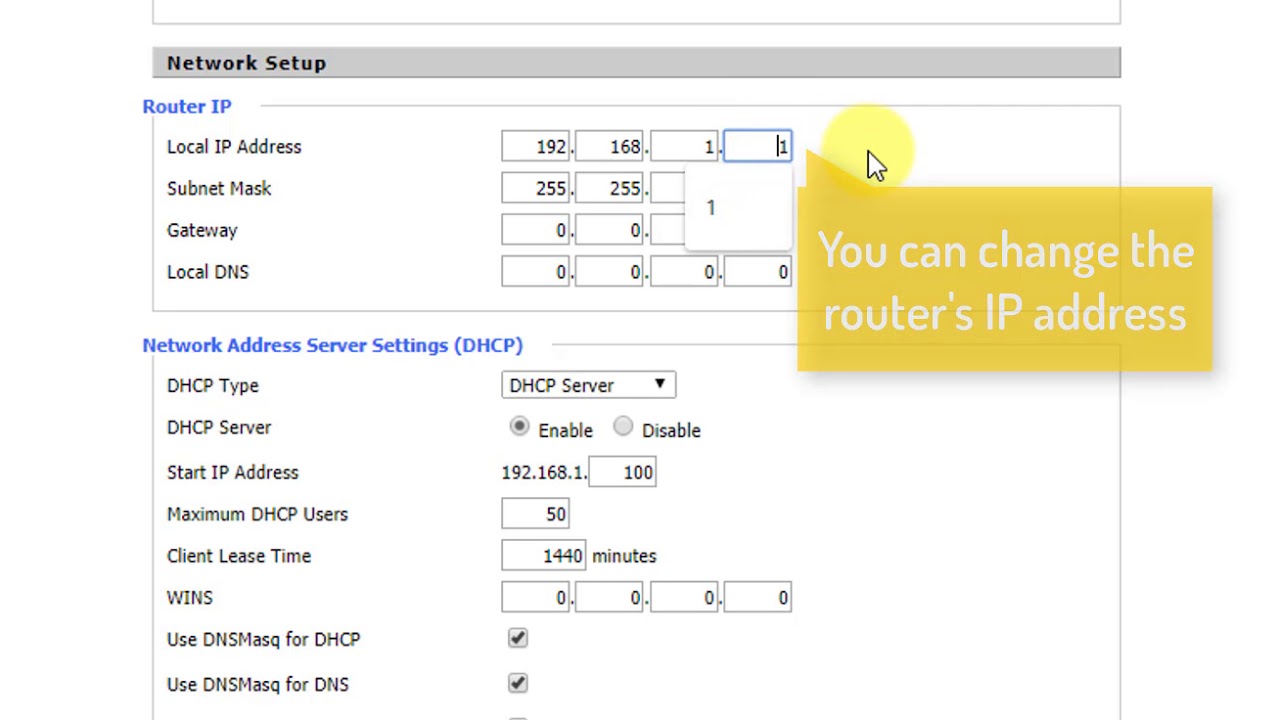1280x720 pixels.
Task: Toggle Use DNSMasq for DNS checkbox
Action: tap(517, 683)
